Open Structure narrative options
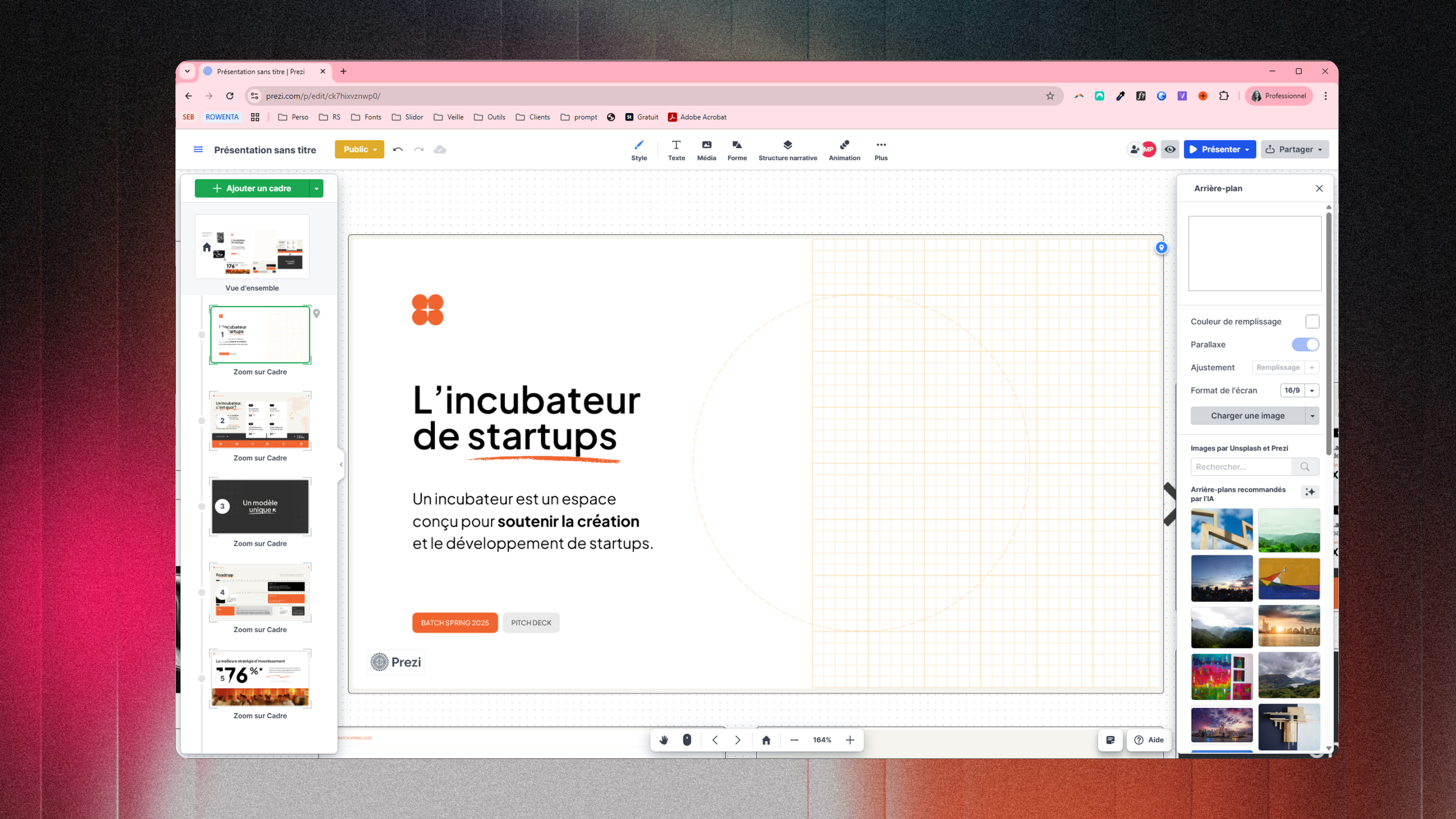 click(x=787, y=150)
